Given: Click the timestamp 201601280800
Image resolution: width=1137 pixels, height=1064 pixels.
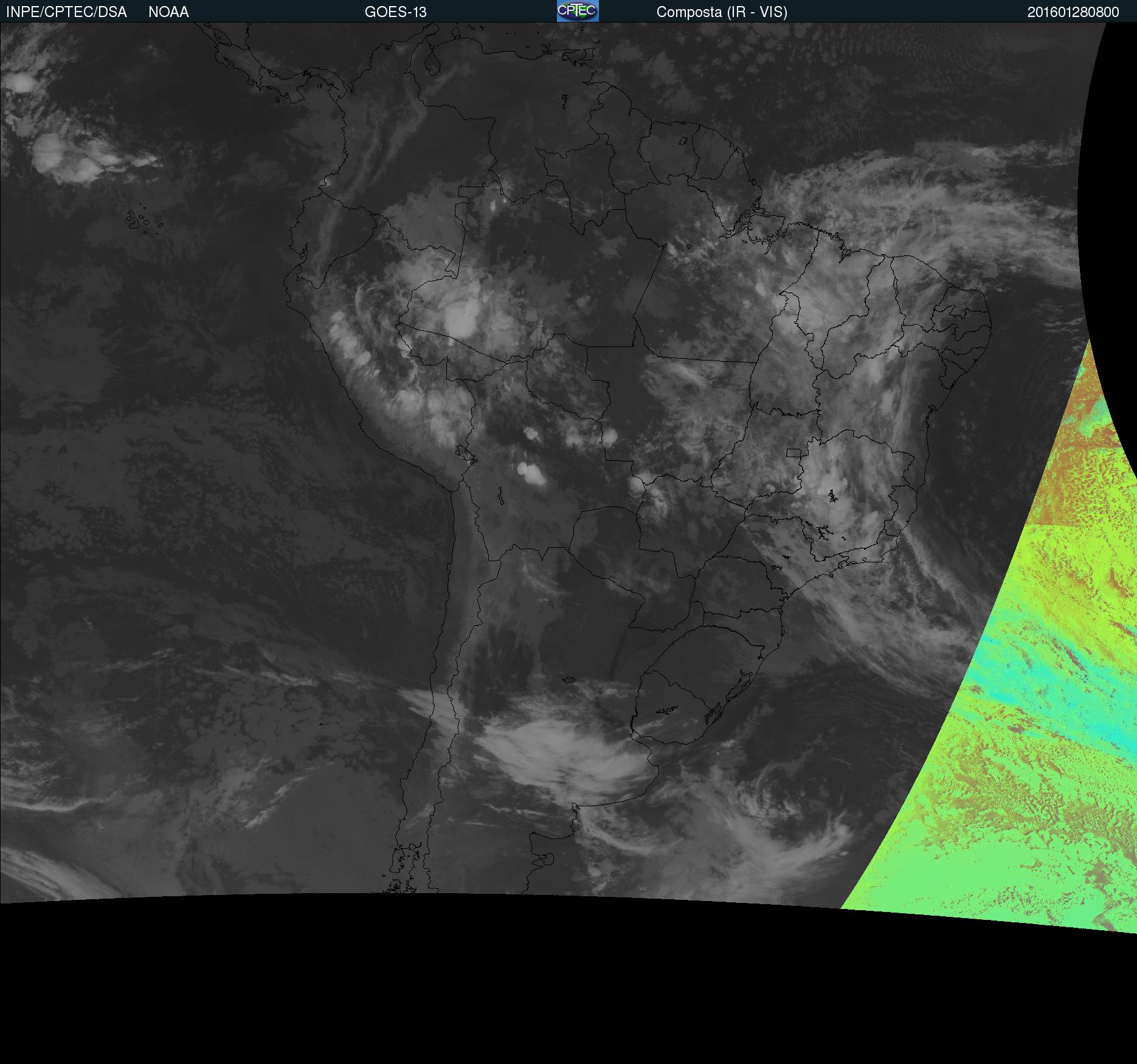Looking at the screenshot, I should point(1073,12).
